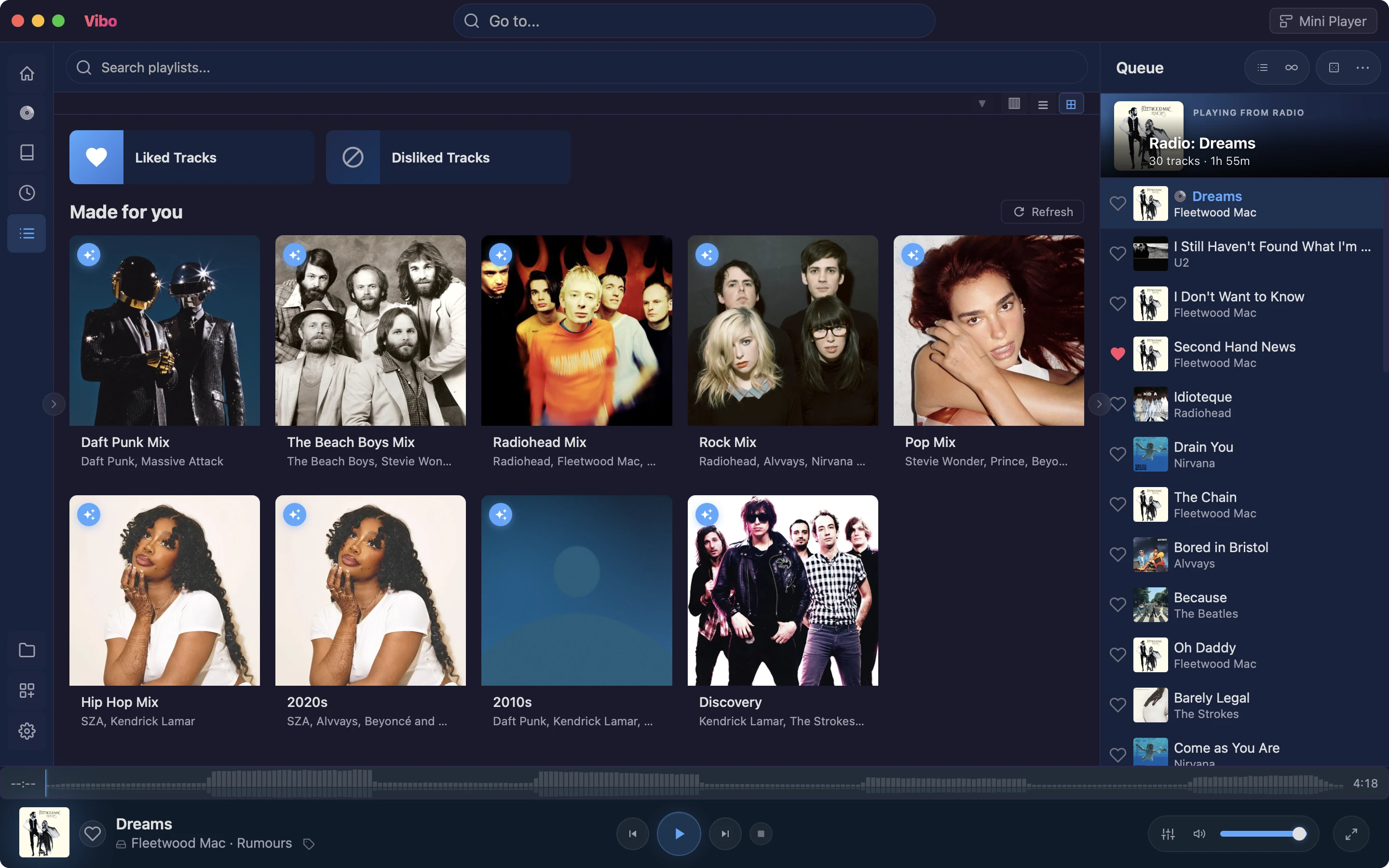This screenshot has width=1389, height=868.
Task: Click the Refresh button
Action: pyautogui.click(x=1042, y=212)
